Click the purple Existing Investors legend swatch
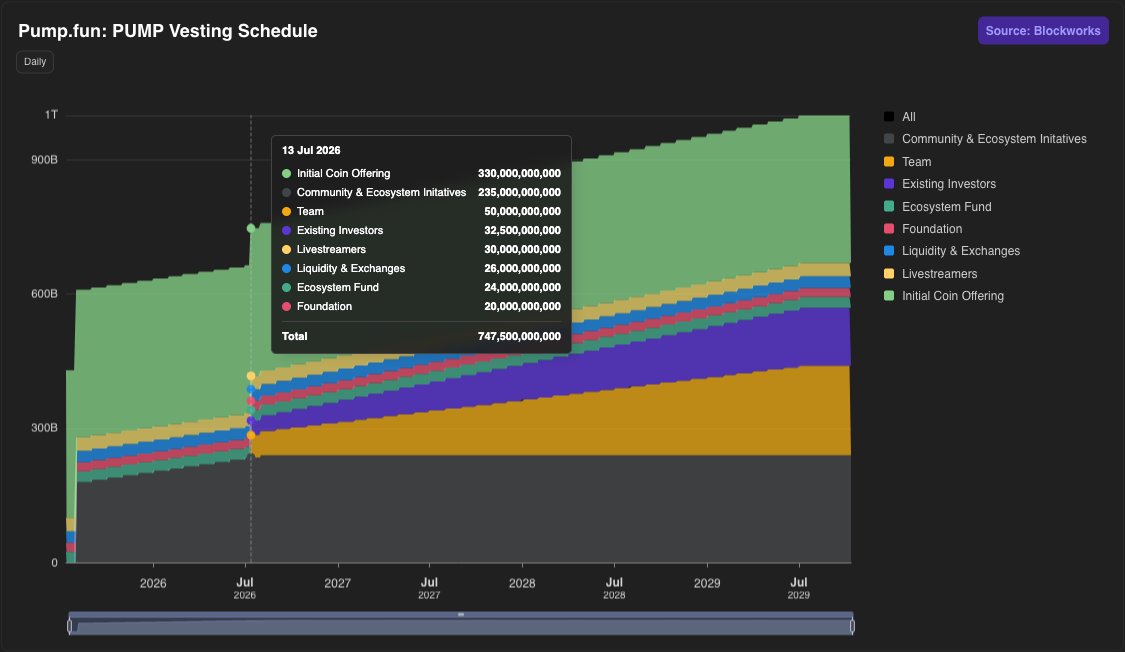 coord(889,184)
